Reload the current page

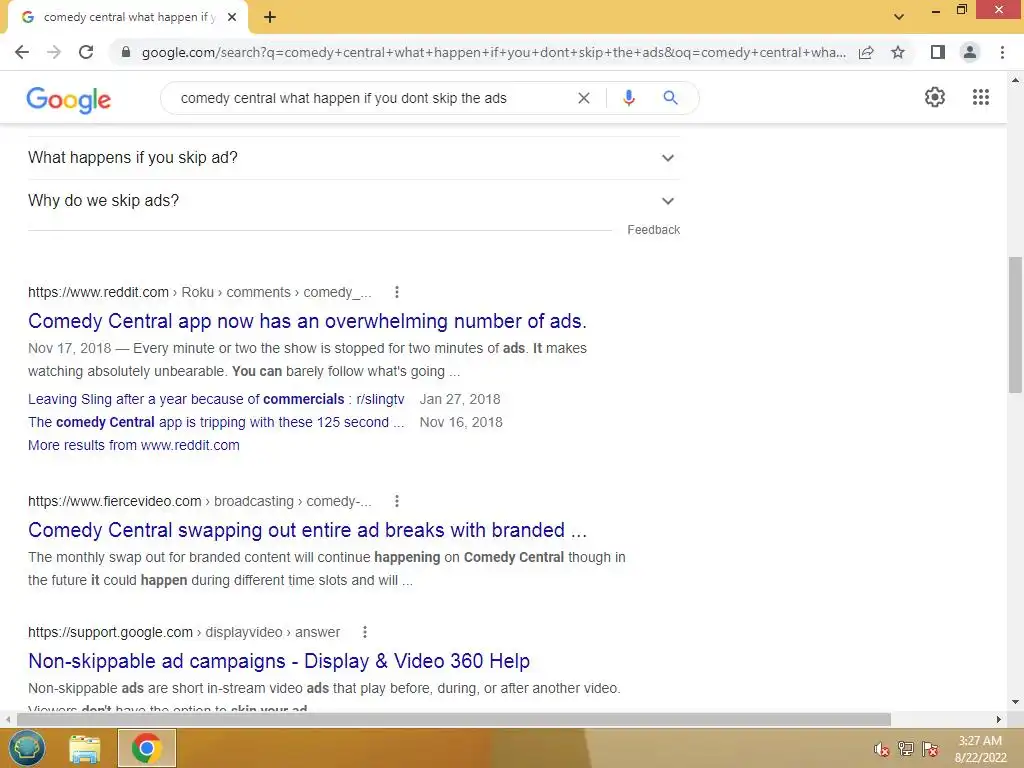pos(86,52)
